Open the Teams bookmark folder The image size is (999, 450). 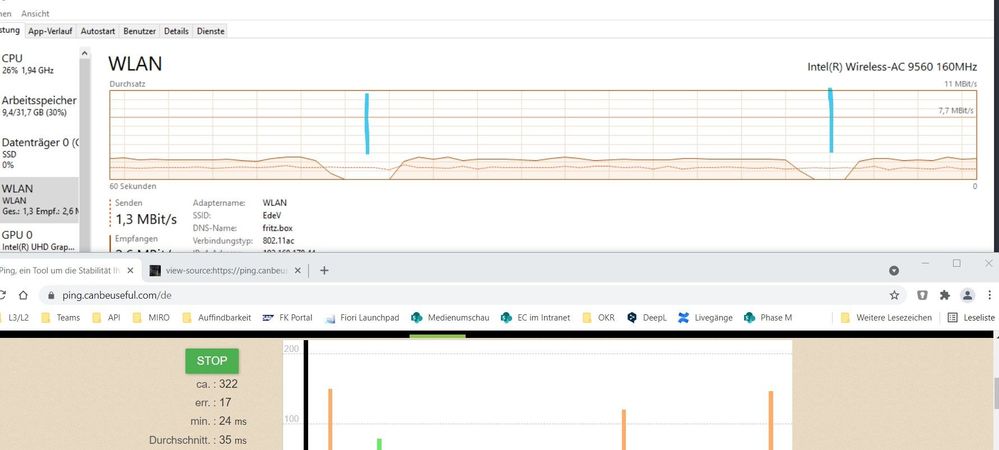61,317
